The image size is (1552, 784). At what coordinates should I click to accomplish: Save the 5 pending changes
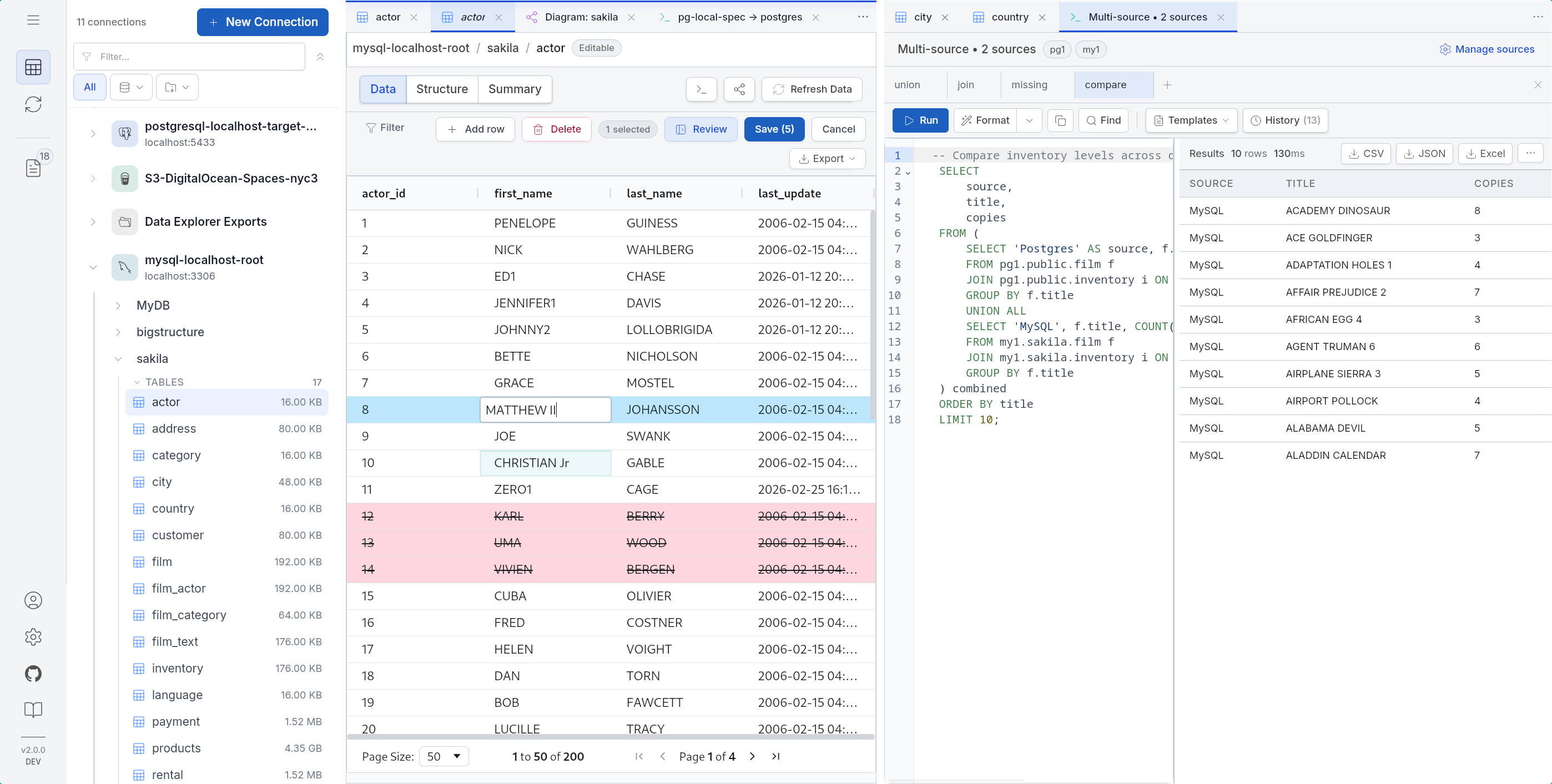click(x=774, y=129)
